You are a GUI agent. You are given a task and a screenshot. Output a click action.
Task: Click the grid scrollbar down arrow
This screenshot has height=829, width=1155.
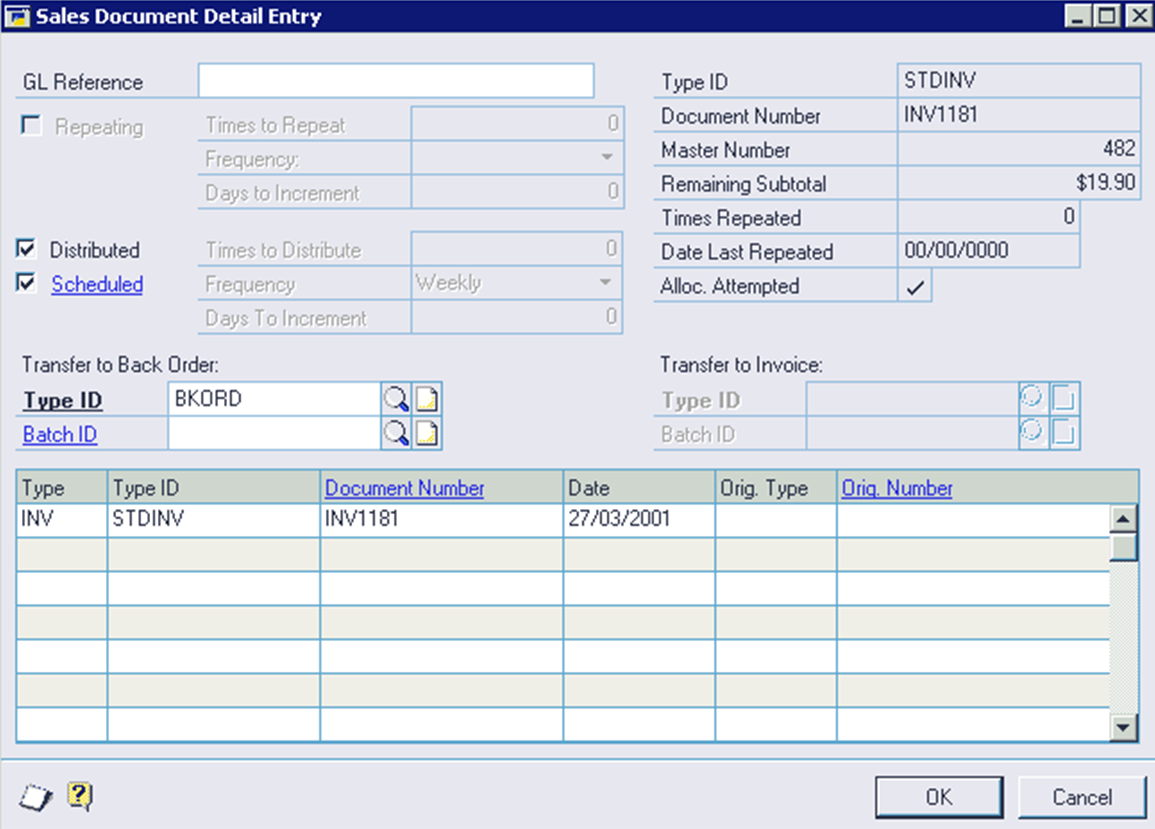tap(1125, 728)
